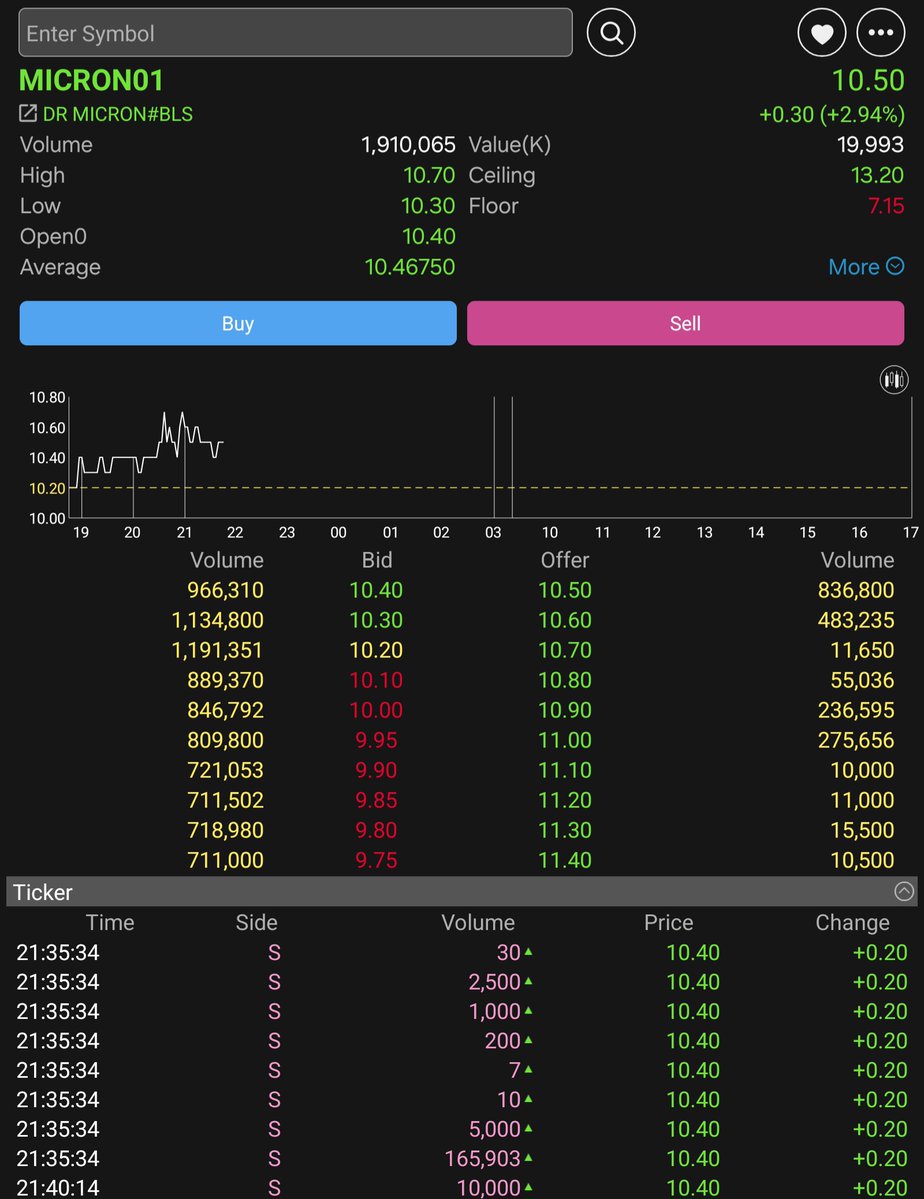Click bid volume 966,310
This screenshot has height=1199, width=924.
coord(225,590)
